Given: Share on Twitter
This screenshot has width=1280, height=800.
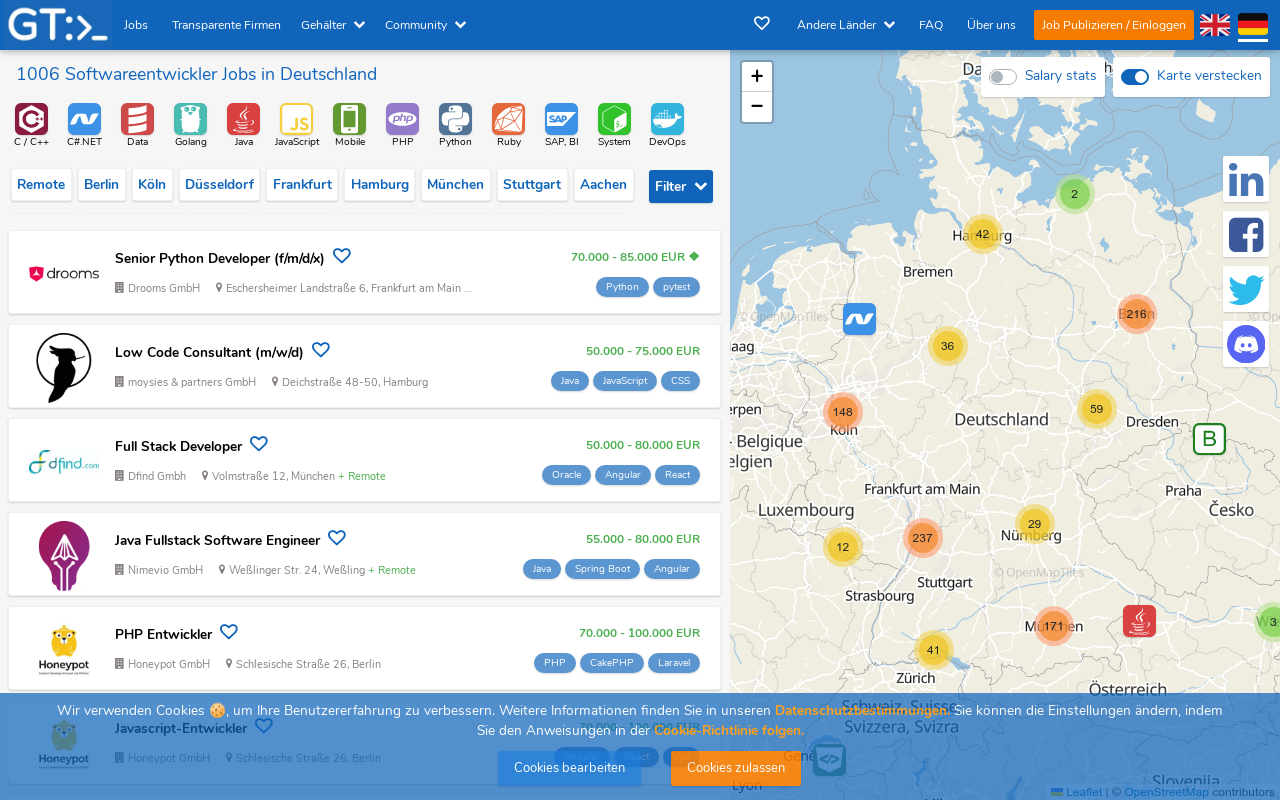Looking at the screenshot, I should (x=1246, y=289).
